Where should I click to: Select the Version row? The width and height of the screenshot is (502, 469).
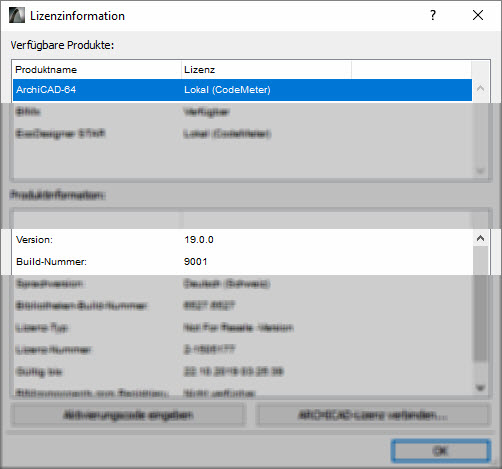pos(242,240)
